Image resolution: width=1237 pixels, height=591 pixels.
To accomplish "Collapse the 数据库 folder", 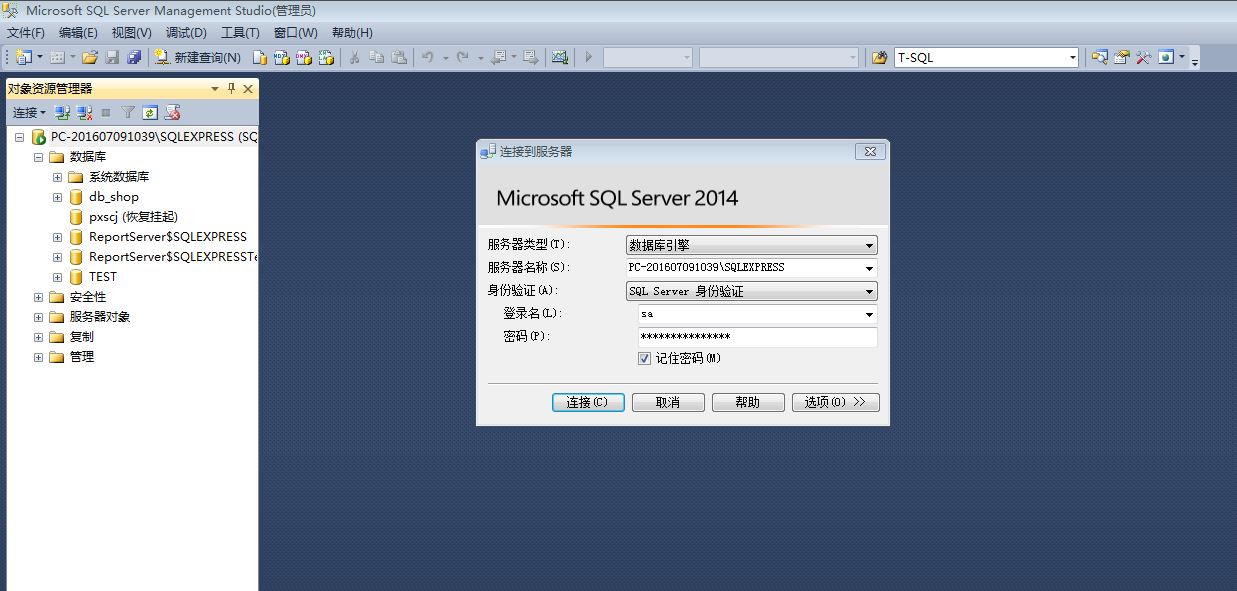I will pyautogui.click(x=38, y=157).
